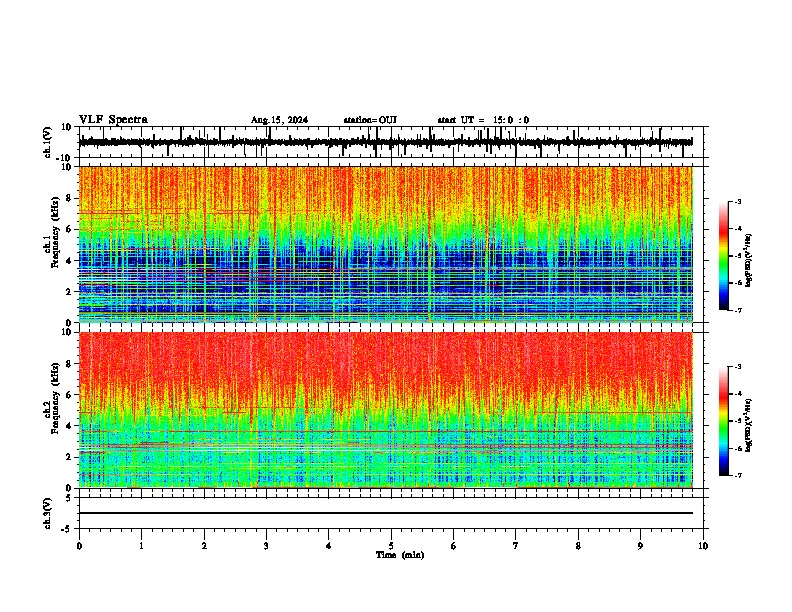The height and width of the screenshot is (612, 792).
Task: Click the ch.2 spectrogram color scale bar
Action: pyautogui.click(x=724, y=421)
